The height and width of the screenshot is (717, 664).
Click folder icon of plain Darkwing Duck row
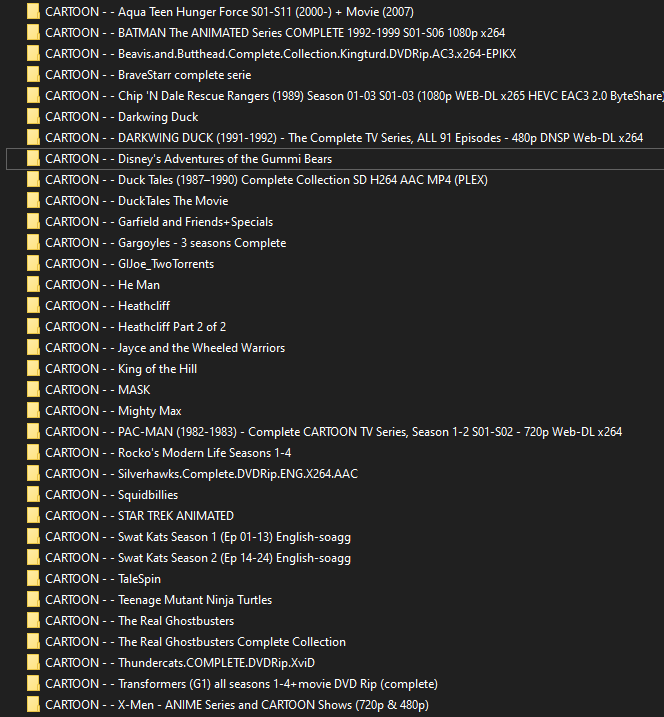pos(33,117)
